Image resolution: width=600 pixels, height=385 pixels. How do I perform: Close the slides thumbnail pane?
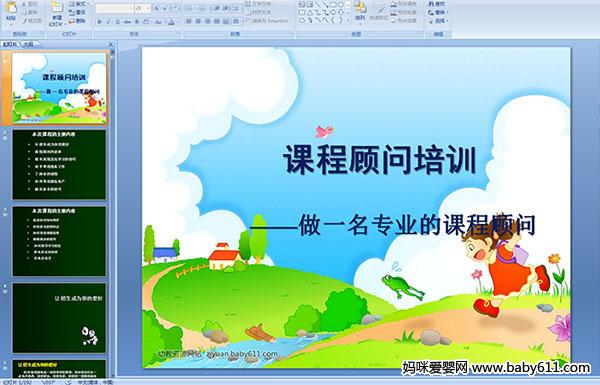[x=111, y=45]
